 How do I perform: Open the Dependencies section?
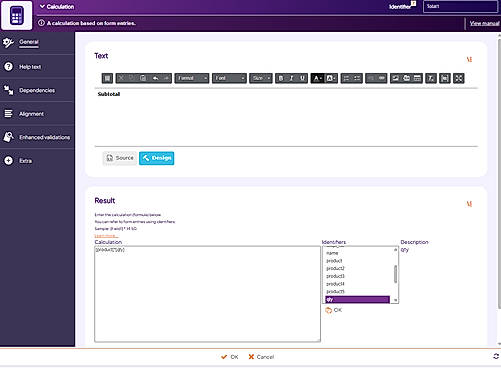tap(37, 90)
